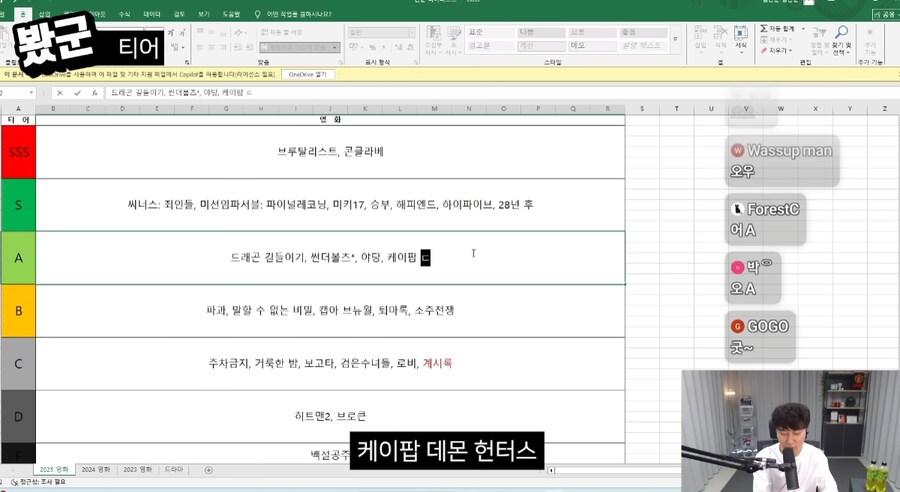Open the Home (홈) ribbon tab

point(23,14)
